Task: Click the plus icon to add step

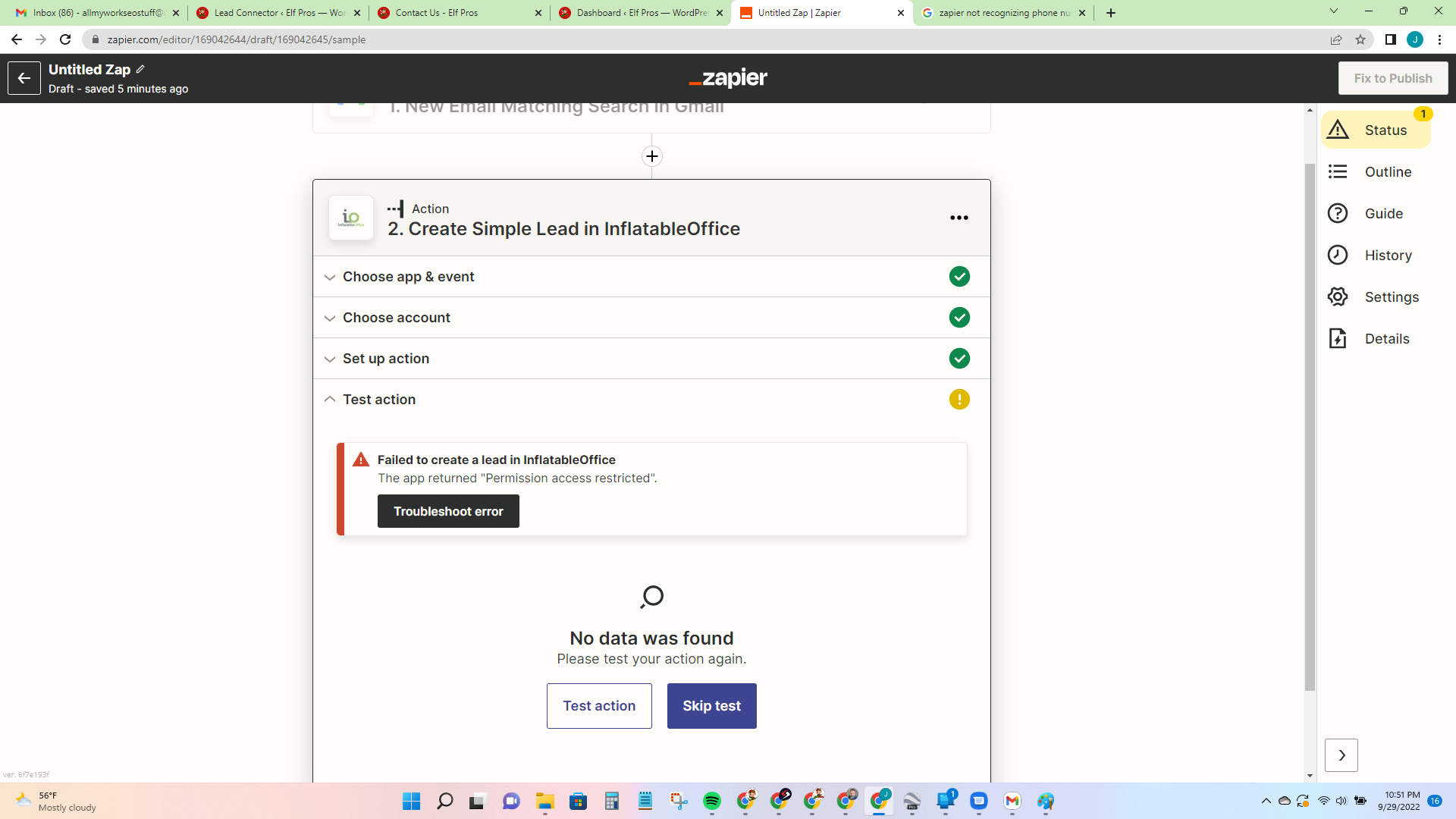Action: pyautogui.click(x=651, y=156)
